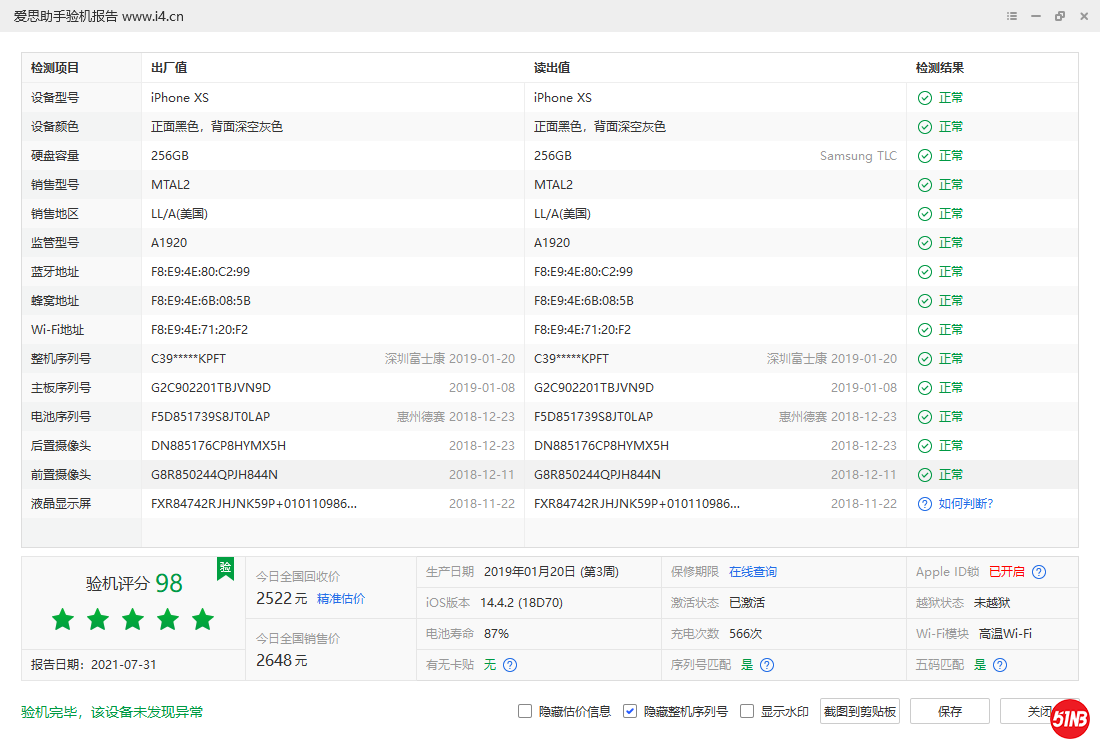Click the question mark icon in 液晶显示屏 row
The width and height of the screenshot is (1100, 749).
pos(925,504)
